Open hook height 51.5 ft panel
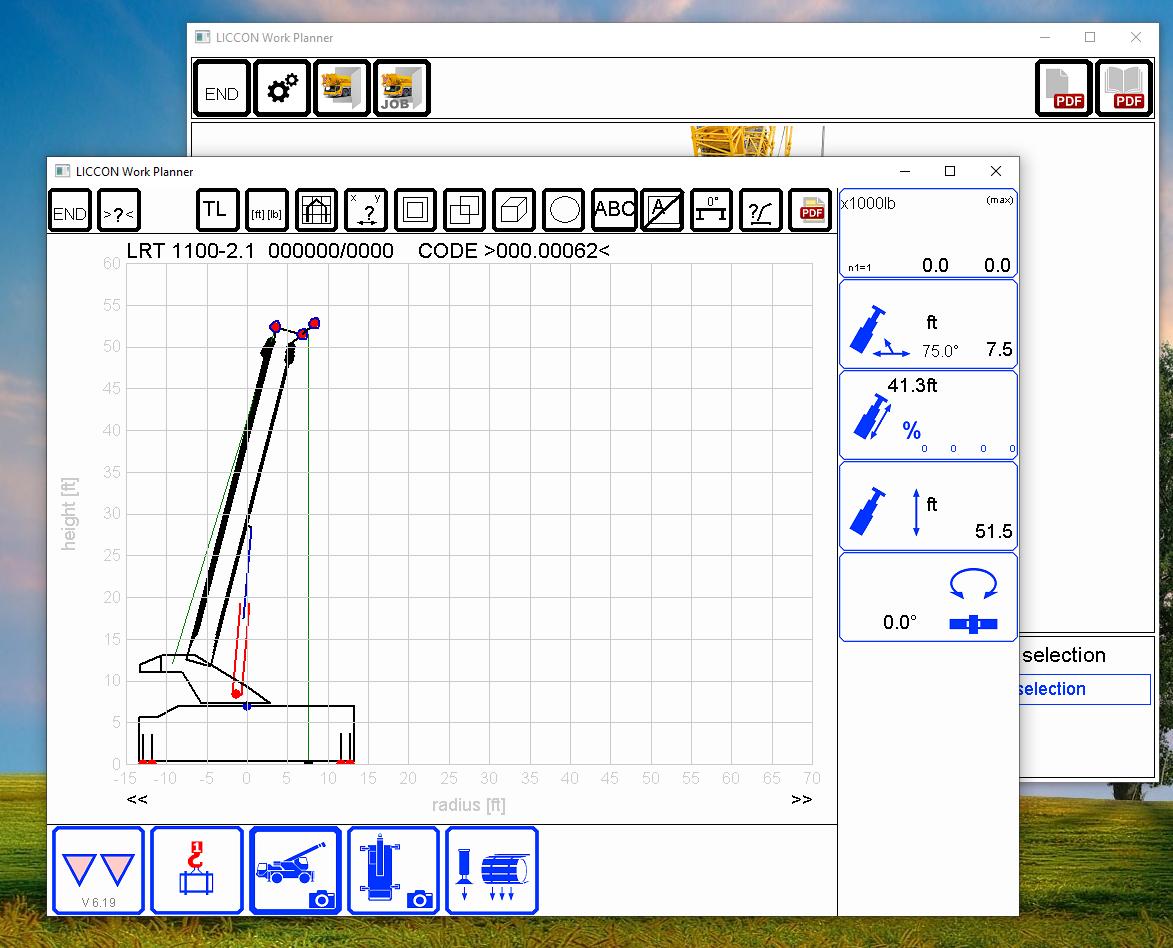This screenshot has height=948, width=1173. [928, 507]
